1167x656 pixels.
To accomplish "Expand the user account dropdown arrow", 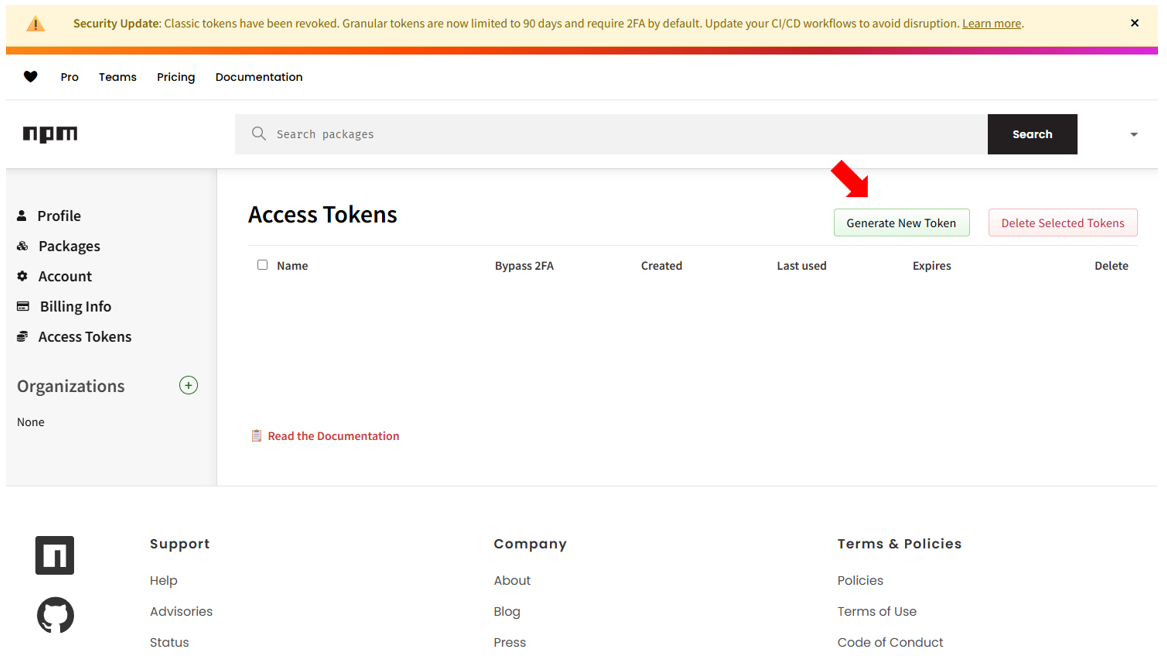I will pos(1133,135).
